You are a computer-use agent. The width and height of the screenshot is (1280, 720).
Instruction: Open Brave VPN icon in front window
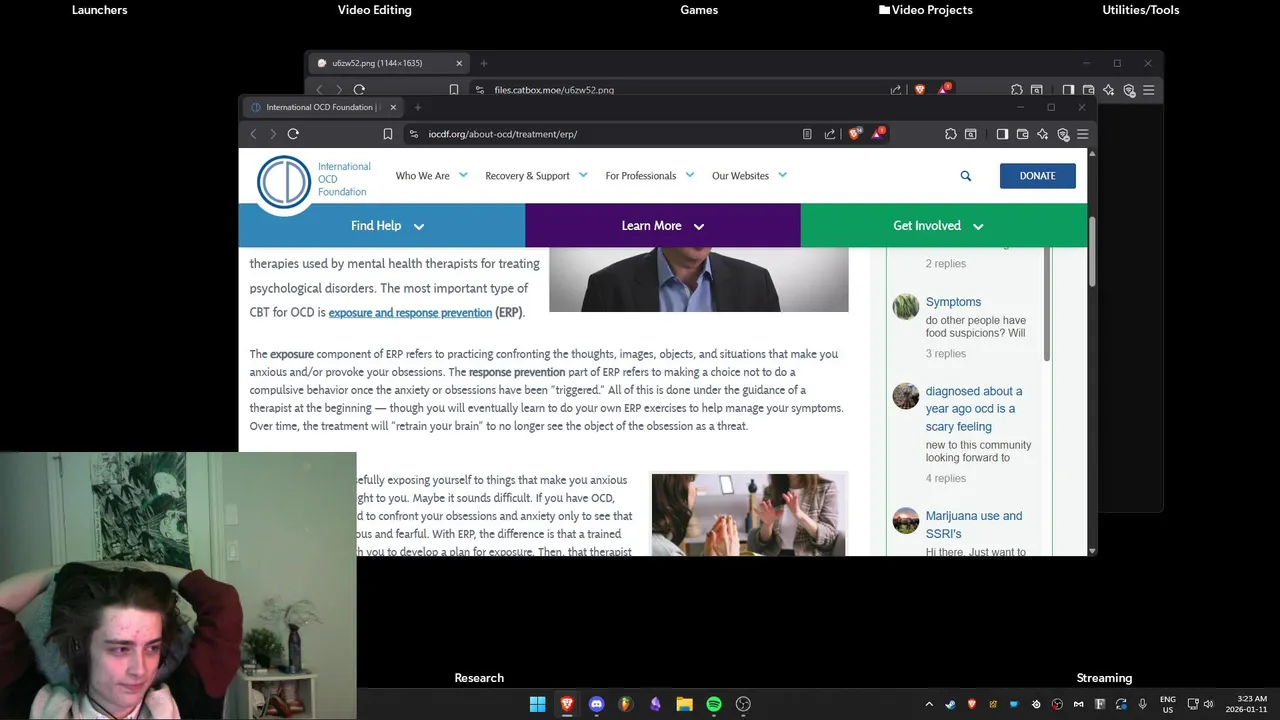[x=1063, y=134]
